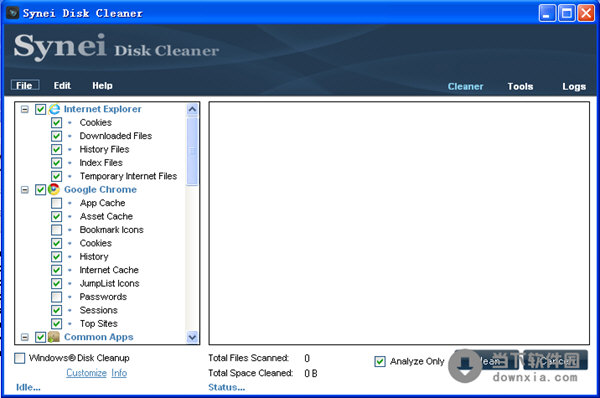The image size is (600, 398).
Task: Click the Common Apps group icon
Action: point(54,337)
